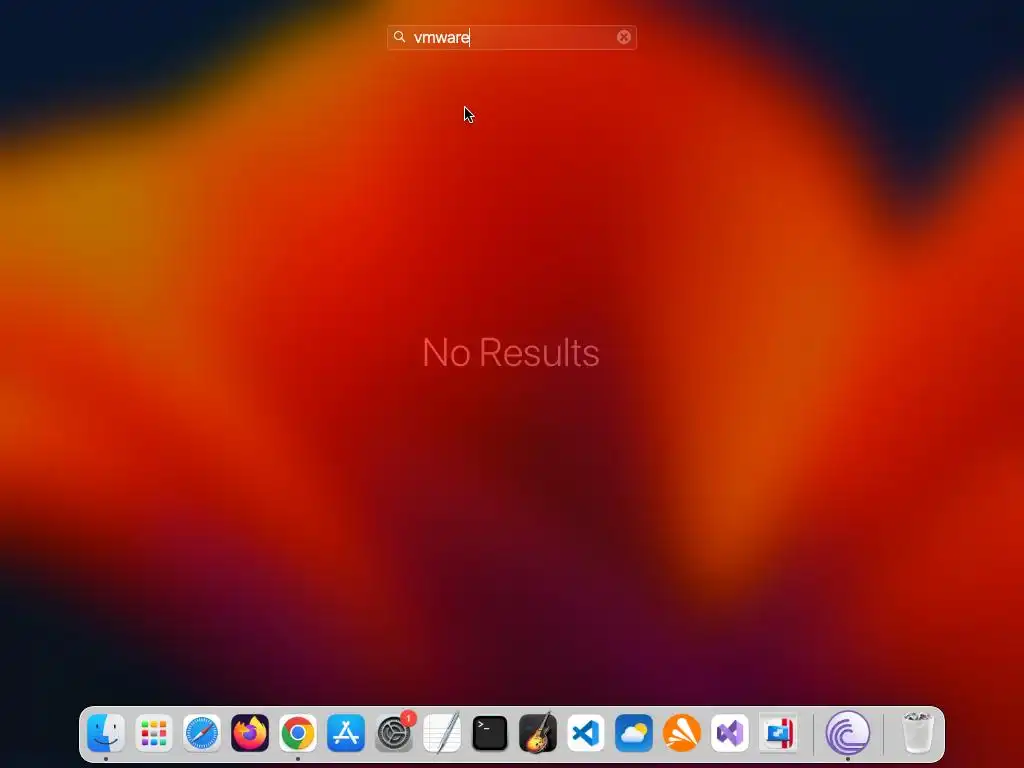The width and height of the screenshot is (1024, 768).
Task: Launch Terminal from the Dock
Action: [490, 733]
